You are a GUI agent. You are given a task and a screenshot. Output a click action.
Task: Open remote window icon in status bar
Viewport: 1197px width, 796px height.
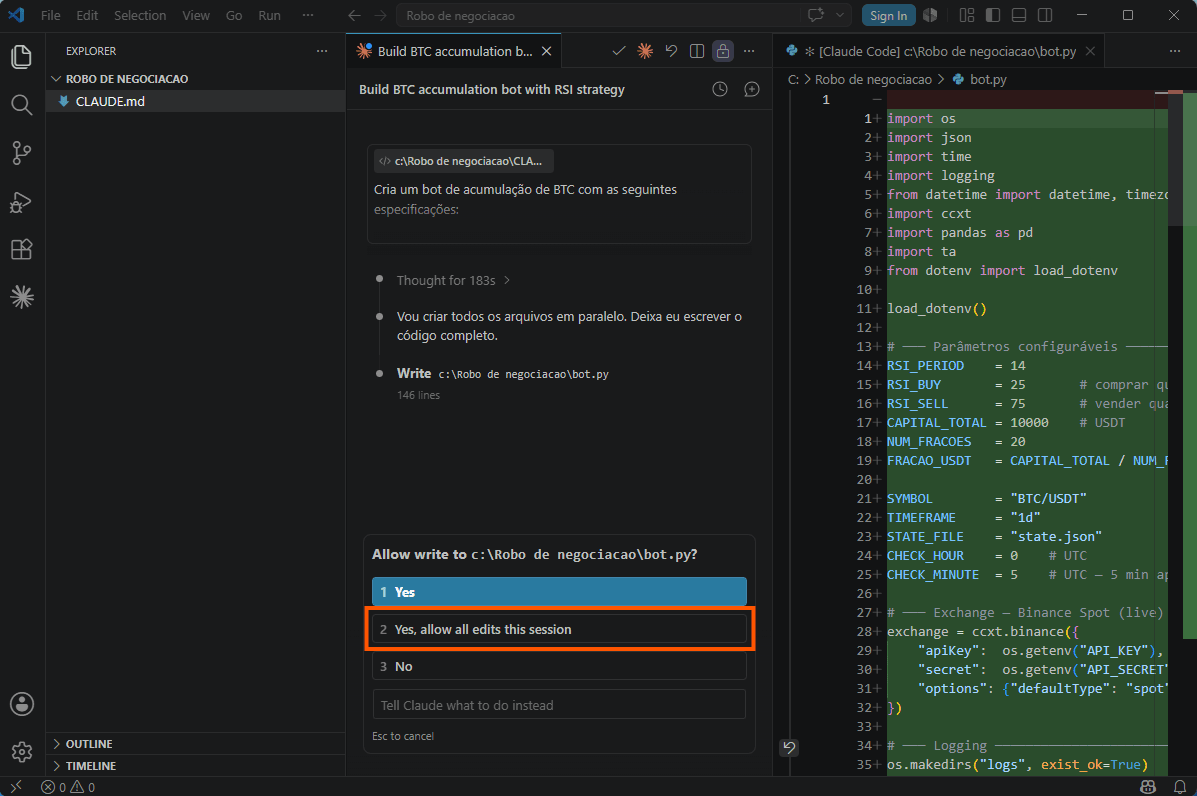click(16, 787)
